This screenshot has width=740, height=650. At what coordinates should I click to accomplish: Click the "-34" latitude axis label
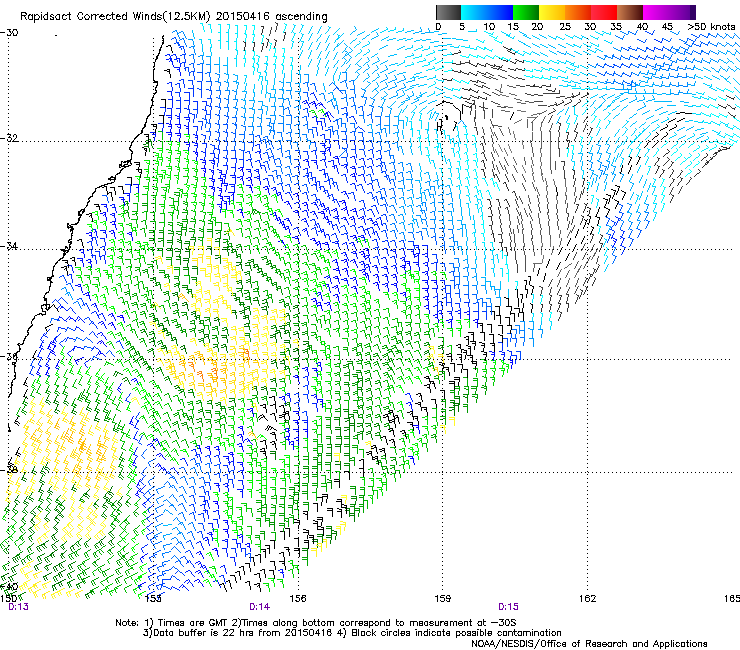[x=9, y=246]
